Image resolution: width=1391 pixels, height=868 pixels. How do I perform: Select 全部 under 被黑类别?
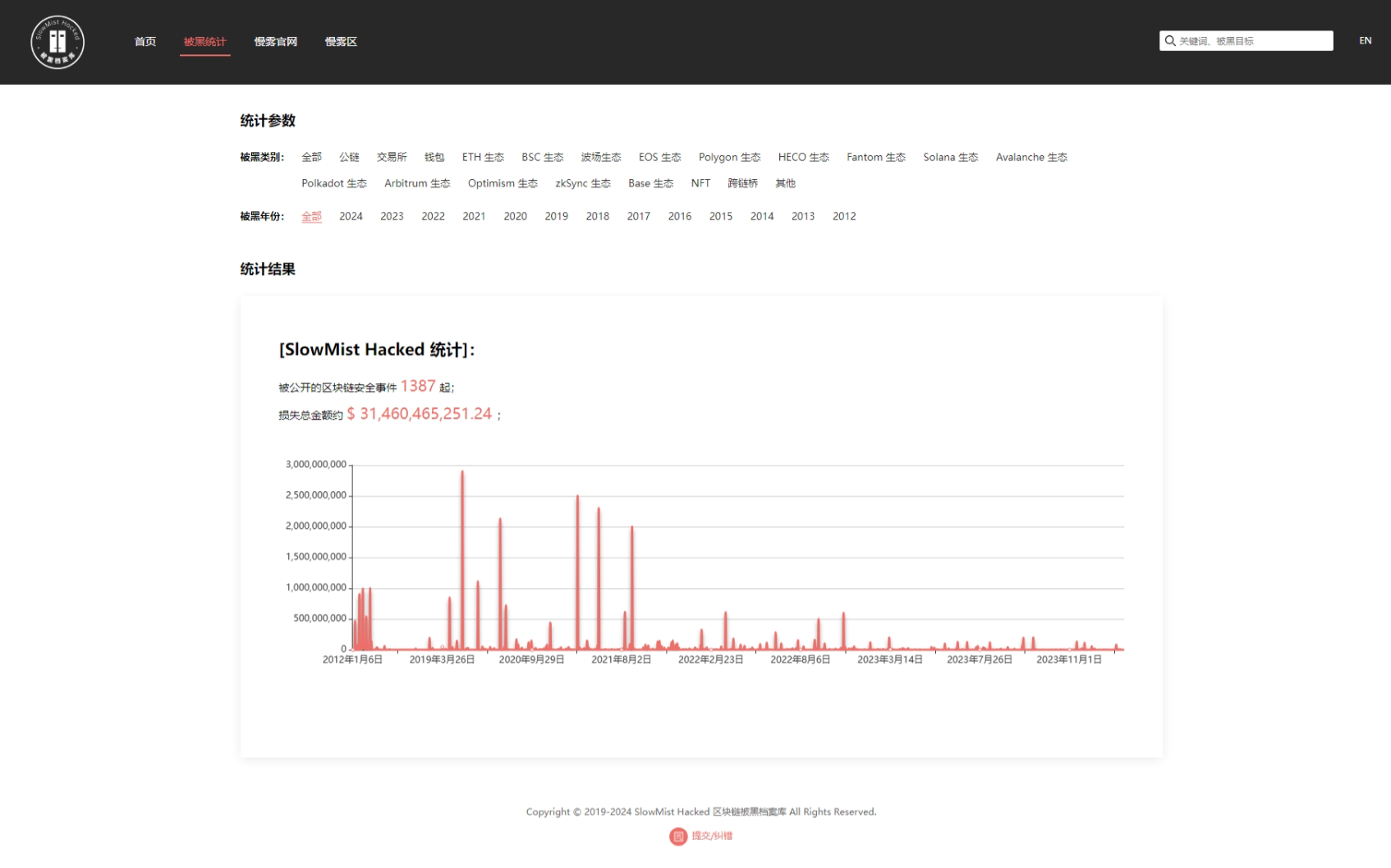coord(311,157)
